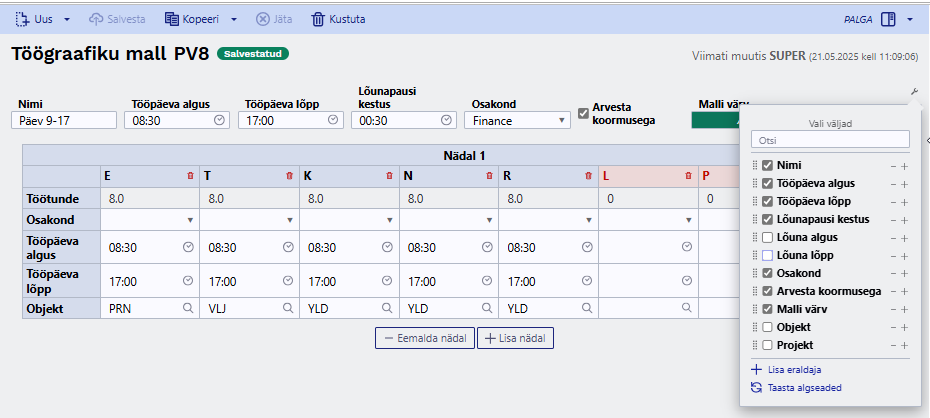930x418 pixels.
Task: Open the Osakond Finance dropdown
Action: (x=517, y=120)
